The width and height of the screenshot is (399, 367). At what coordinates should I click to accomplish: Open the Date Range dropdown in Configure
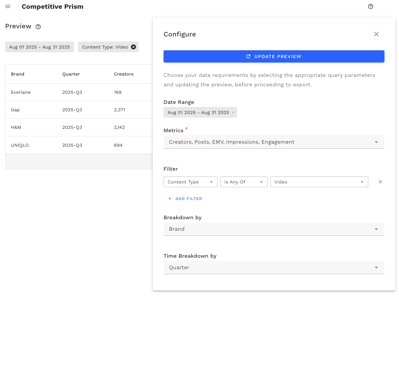[200, 113]
